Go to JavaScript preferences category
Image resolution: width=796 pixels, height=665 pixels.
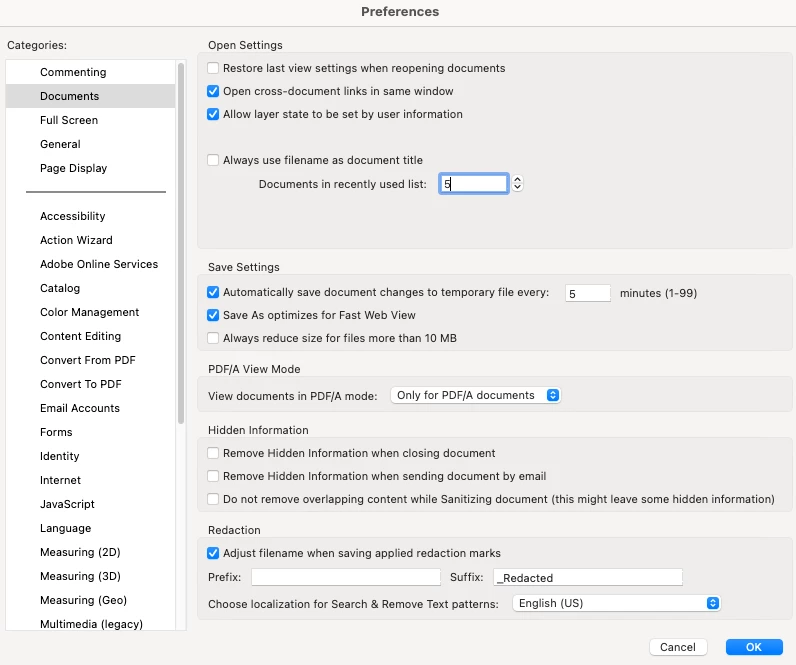[x=67, y=504]
